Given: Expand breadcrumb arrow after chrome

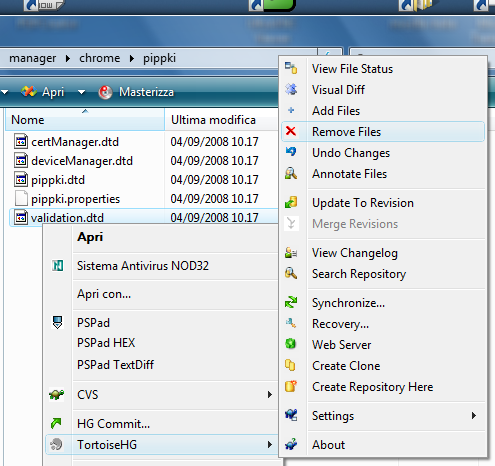Looking at the screenshot, I should pyautogui.click(x=132, y=59).
